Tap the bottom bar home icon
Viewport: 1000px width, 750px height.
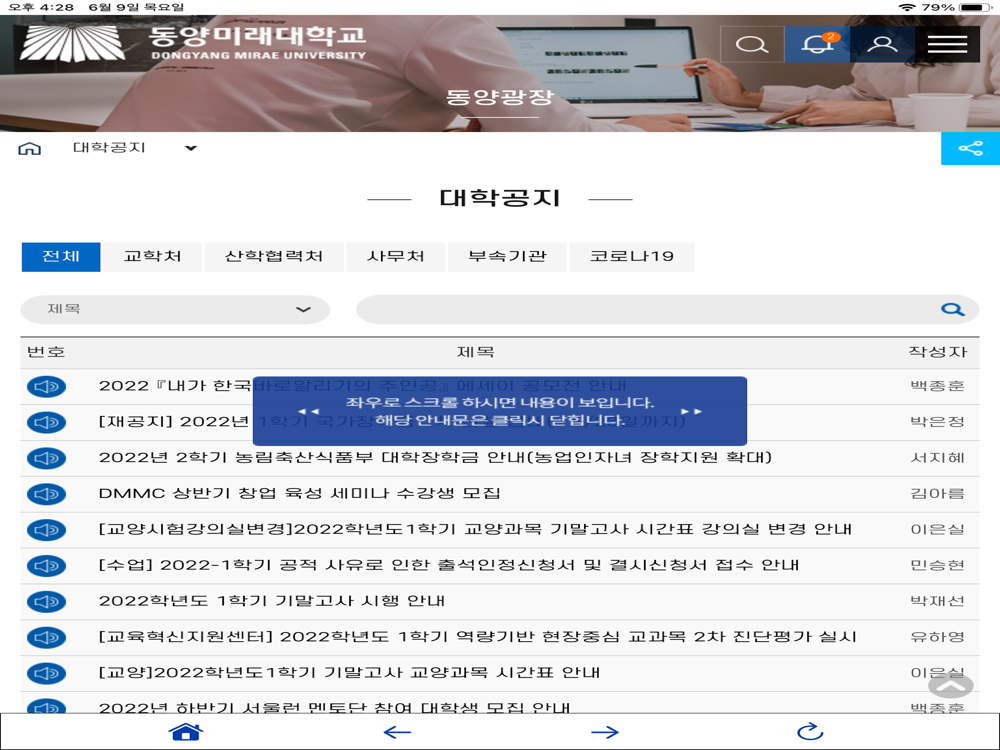tap(186, 732)
